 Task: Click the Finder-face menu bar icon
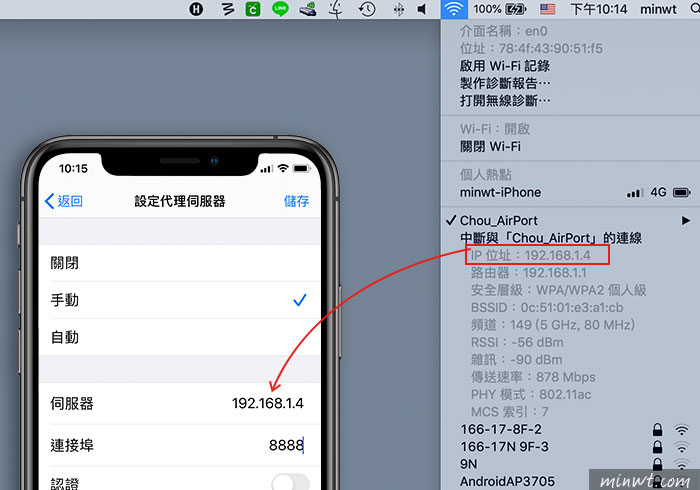336,9
